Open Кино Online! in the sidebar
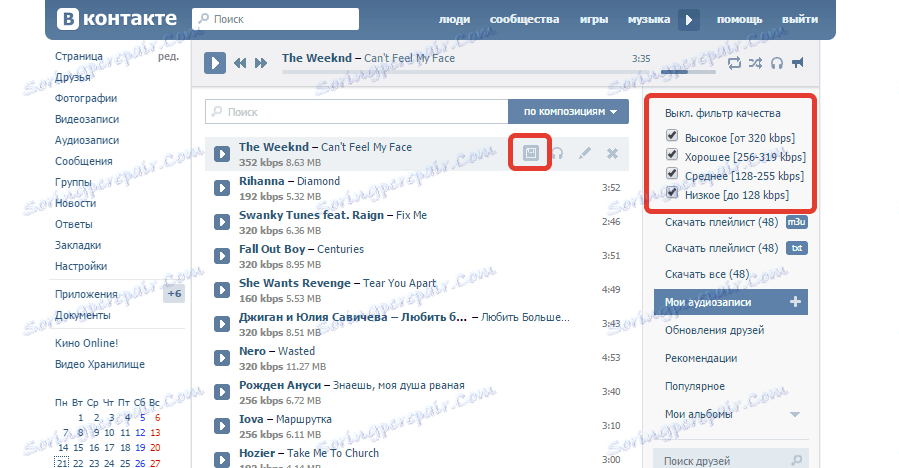The width and height of the screenshot is (899, 468). (x=87, y=343)
